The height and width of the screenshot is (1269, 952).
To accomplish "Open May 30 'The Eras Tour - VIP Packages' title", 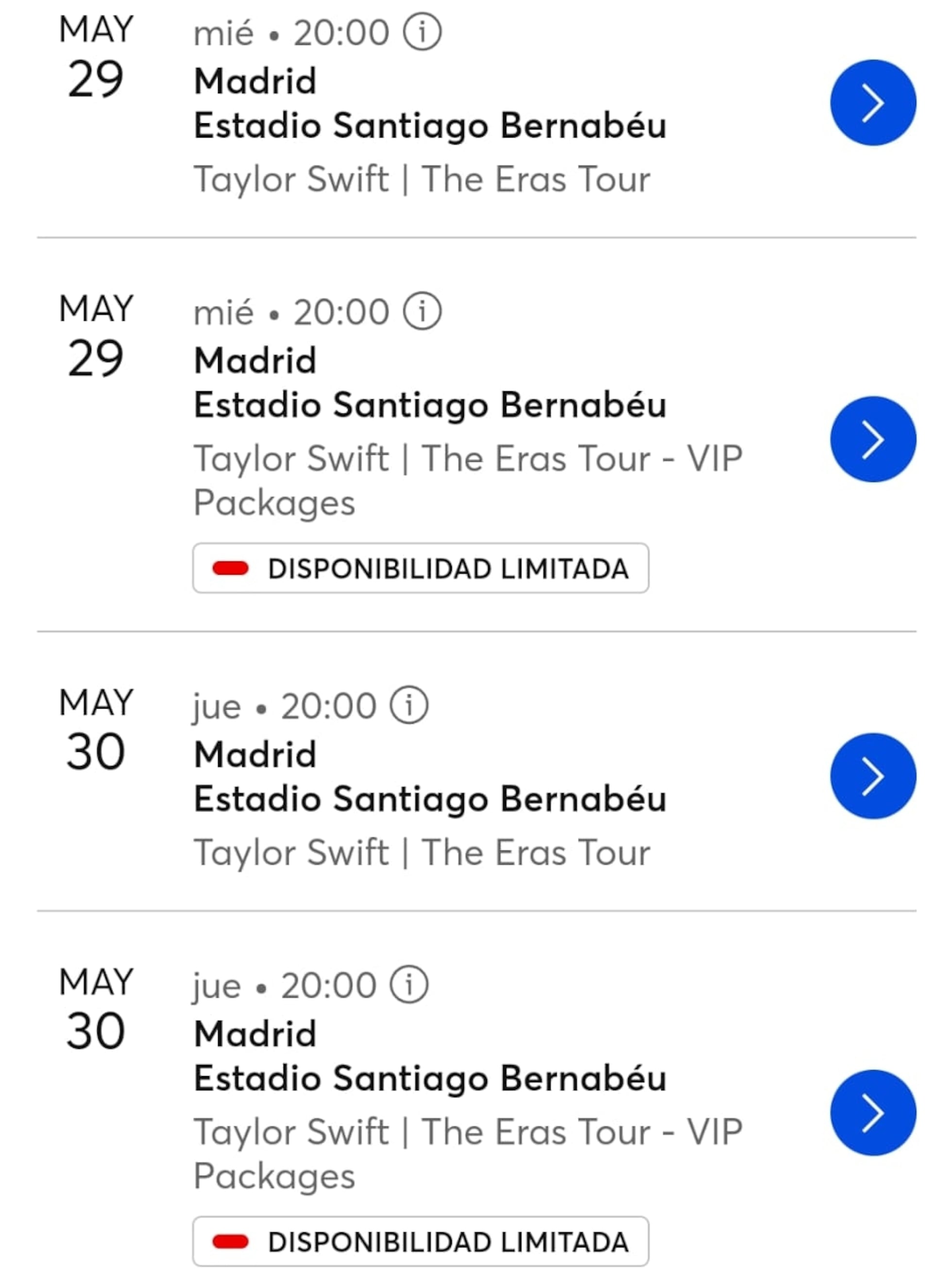I will coord(468,1154).
